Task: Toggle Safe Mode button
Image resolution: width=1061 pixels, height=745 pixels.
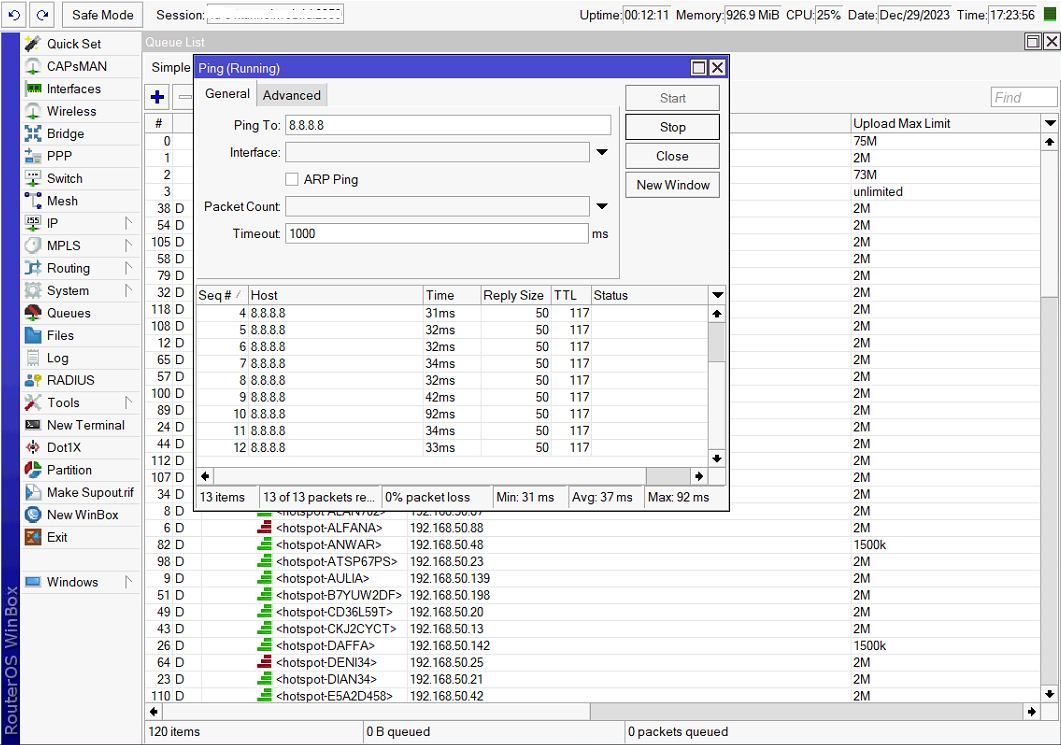Action: (103, 14)
